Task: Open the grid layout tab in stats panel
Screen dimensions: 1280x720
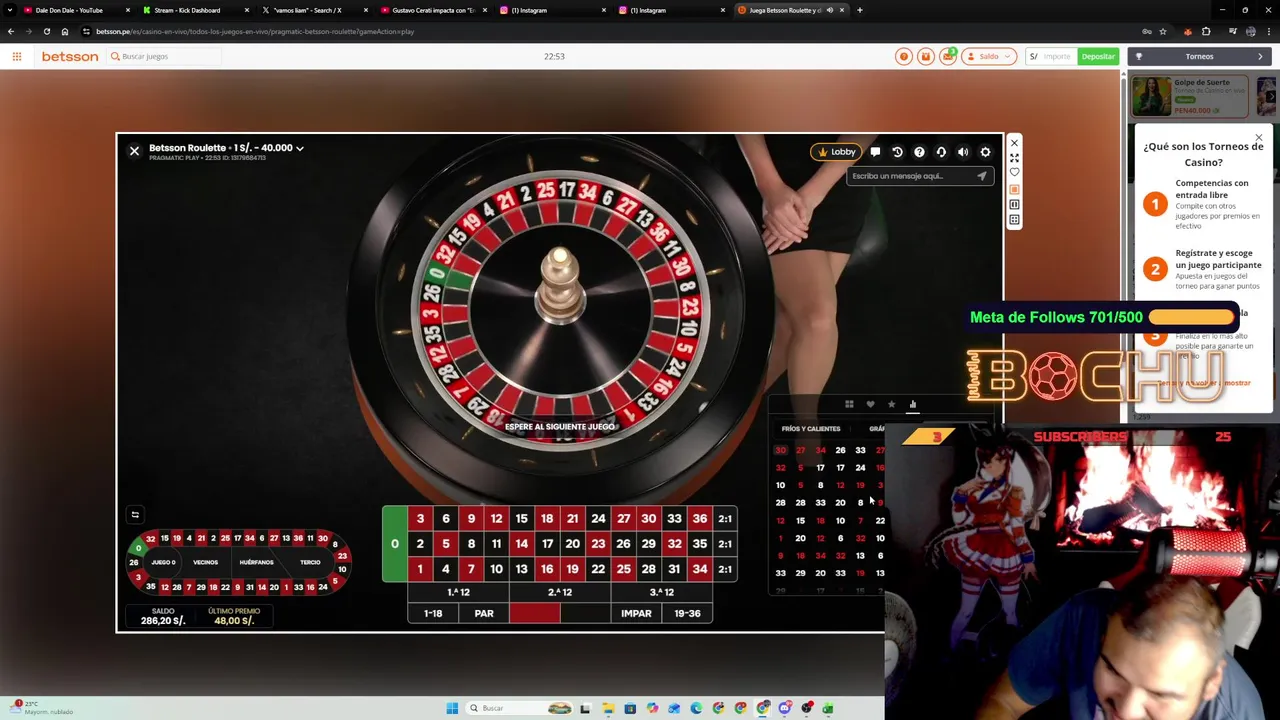Action: (x=849, y=404)
